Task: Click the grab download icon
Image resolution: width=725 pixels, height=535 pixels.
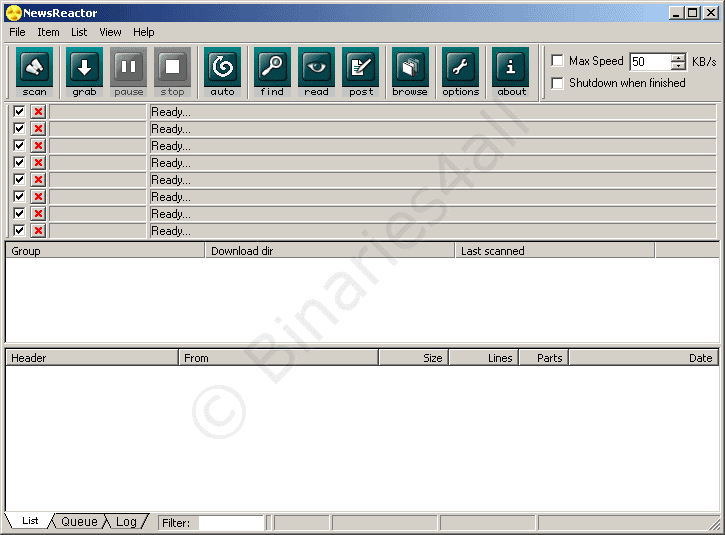Action: 84,72
